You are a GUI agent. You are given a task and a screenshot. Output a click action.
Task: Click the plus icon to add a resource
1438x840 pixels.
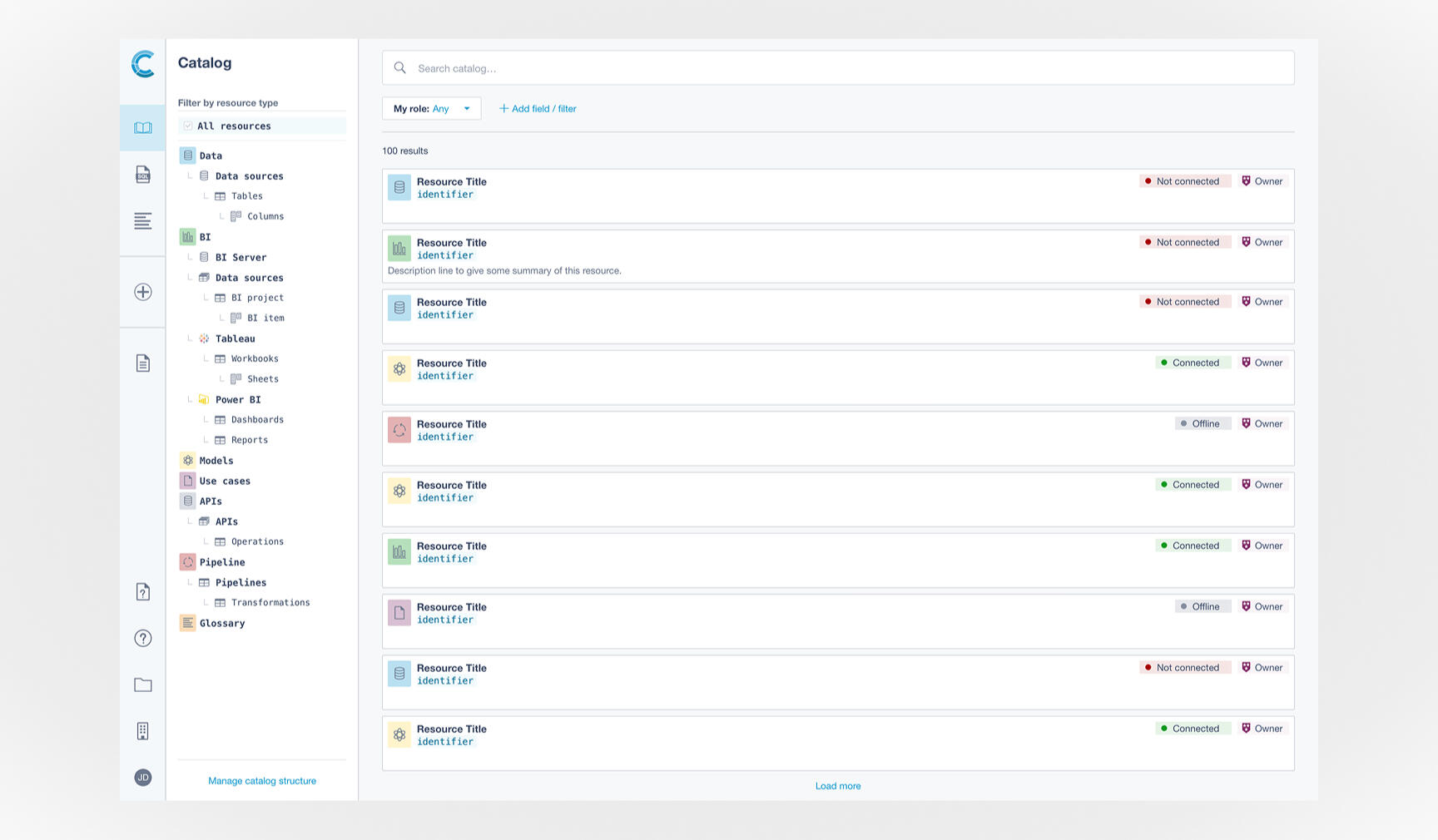(142, 293)
